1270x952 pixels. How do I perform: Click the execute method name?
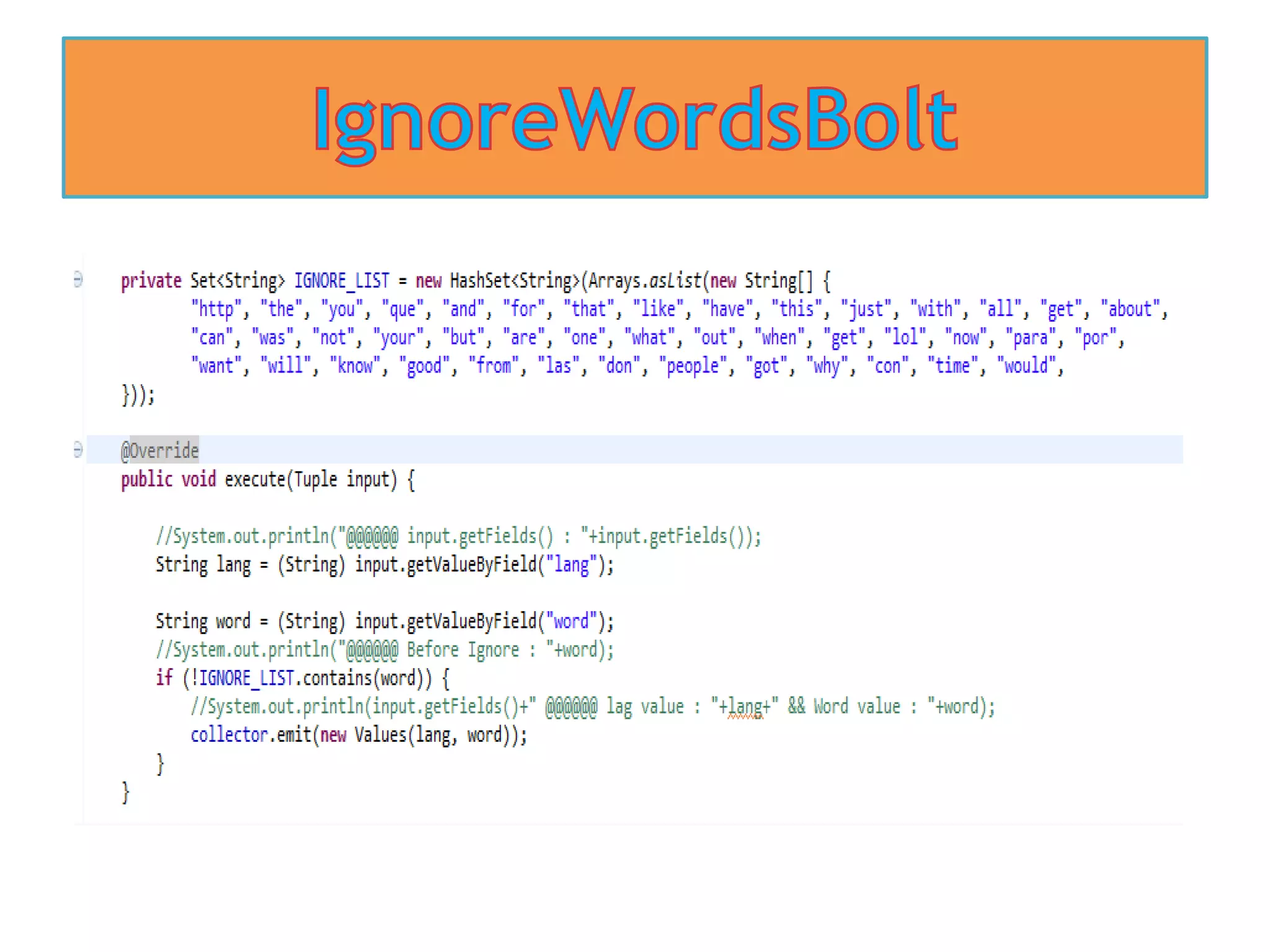tap(254, 480)
